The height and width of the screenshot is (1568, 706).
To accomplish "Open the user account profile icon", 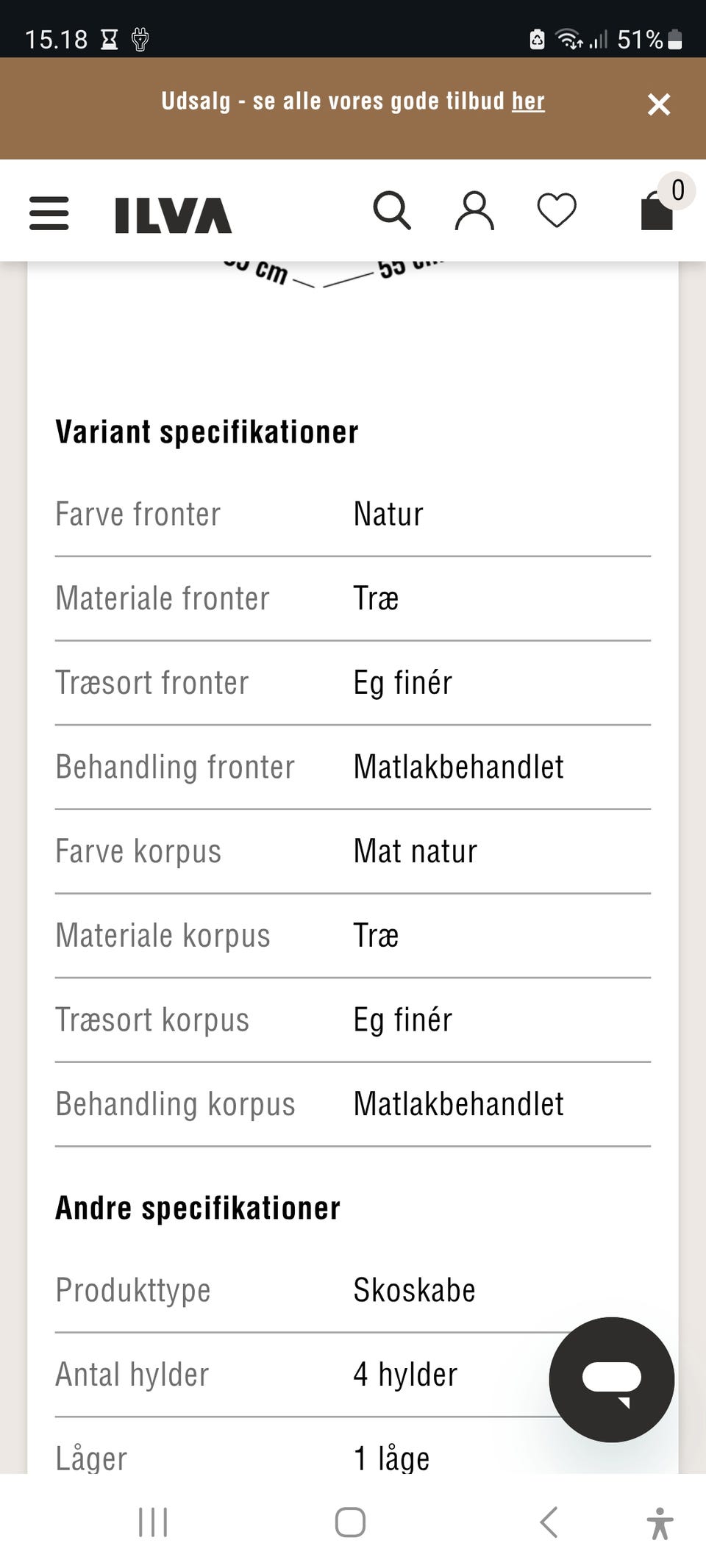I will pos(474,211).
